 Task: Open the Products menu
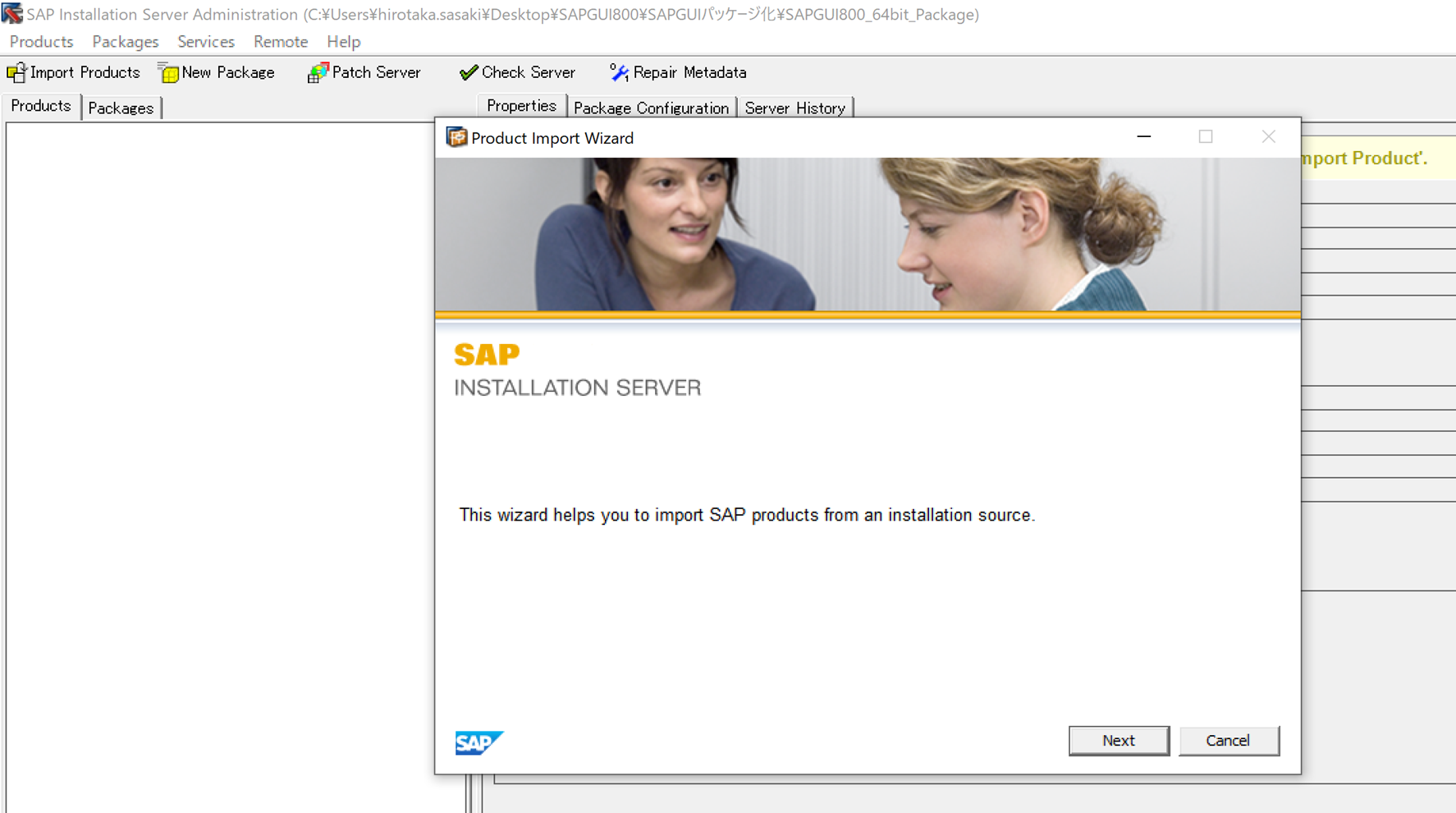click(41, 42)
